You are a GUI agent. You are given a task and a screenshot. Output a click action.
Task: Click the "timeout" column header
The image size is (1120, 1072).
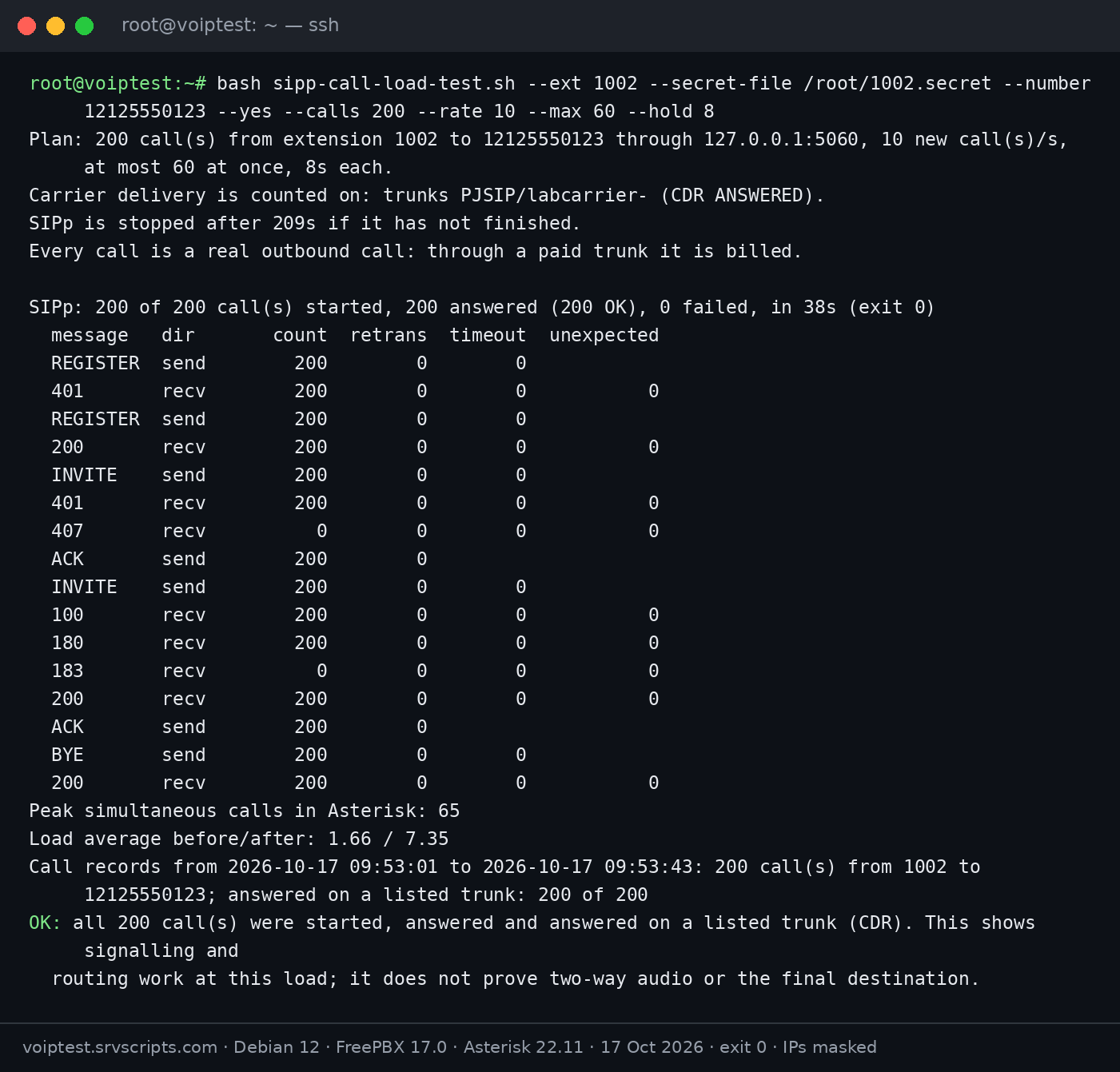tap(488, 335)
